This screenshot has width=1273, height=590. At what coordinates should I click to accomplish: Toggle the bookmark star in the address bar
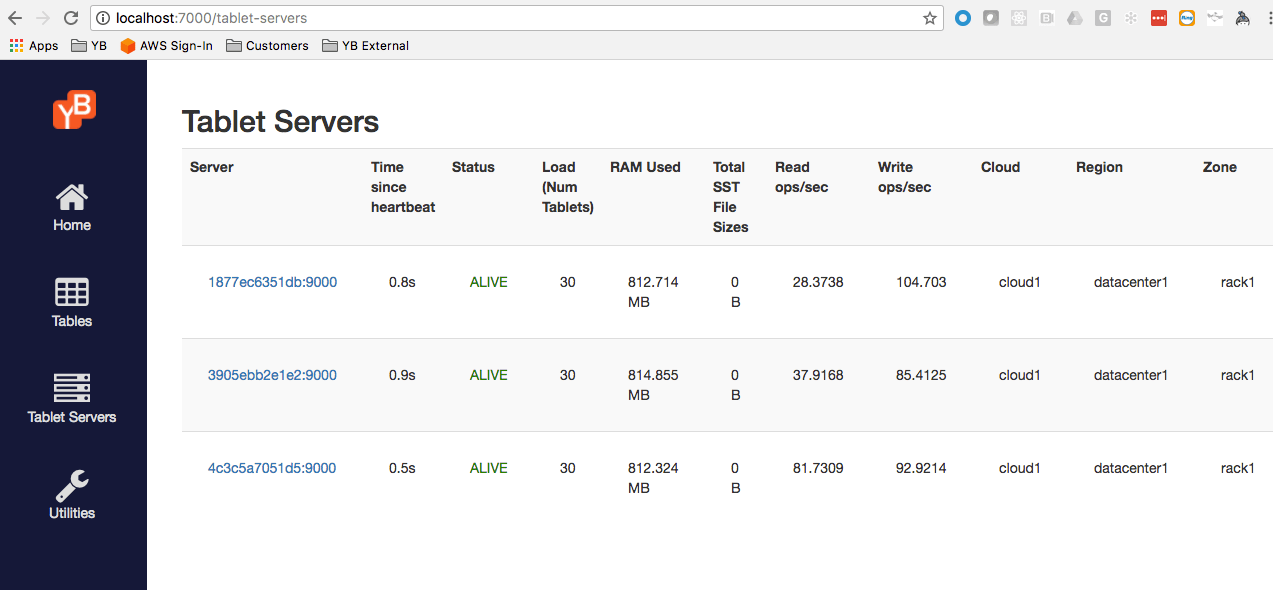(929, 17)
